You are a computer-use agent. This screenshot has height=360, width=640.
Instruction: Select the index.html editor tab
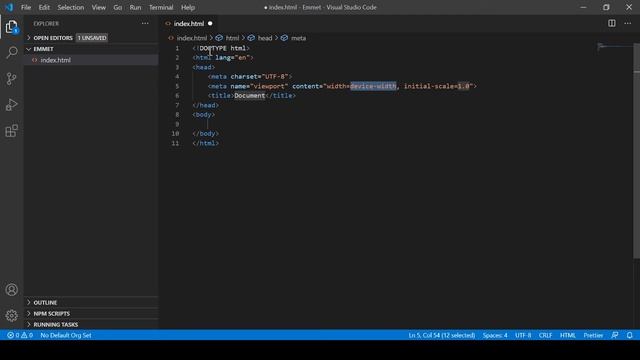click(x=189, y=24)
